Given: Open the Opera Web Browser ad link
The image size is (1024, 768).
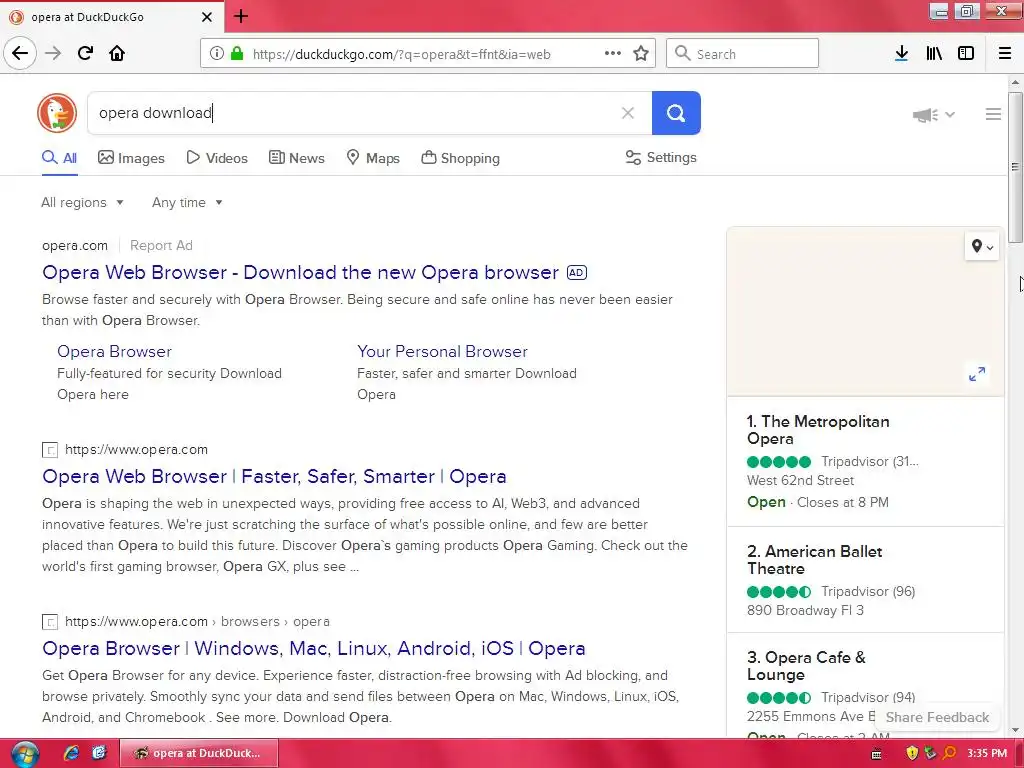Looking at the screenshot, I should point(300,272).
